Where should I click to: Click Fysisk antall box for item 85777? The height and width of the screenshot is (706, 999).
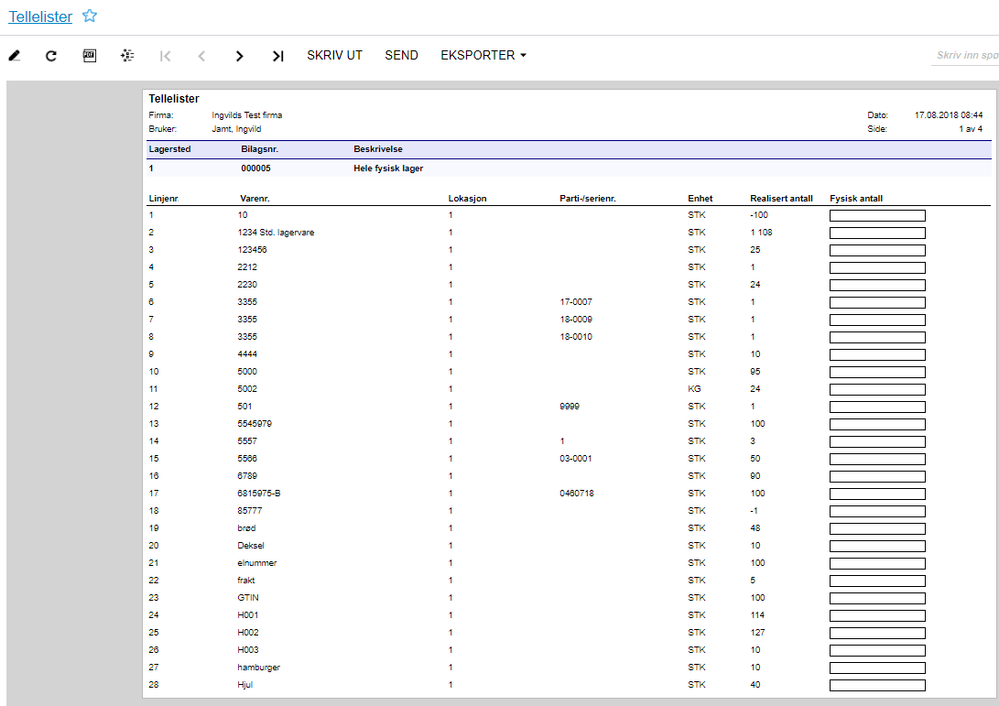click(877, 512)
